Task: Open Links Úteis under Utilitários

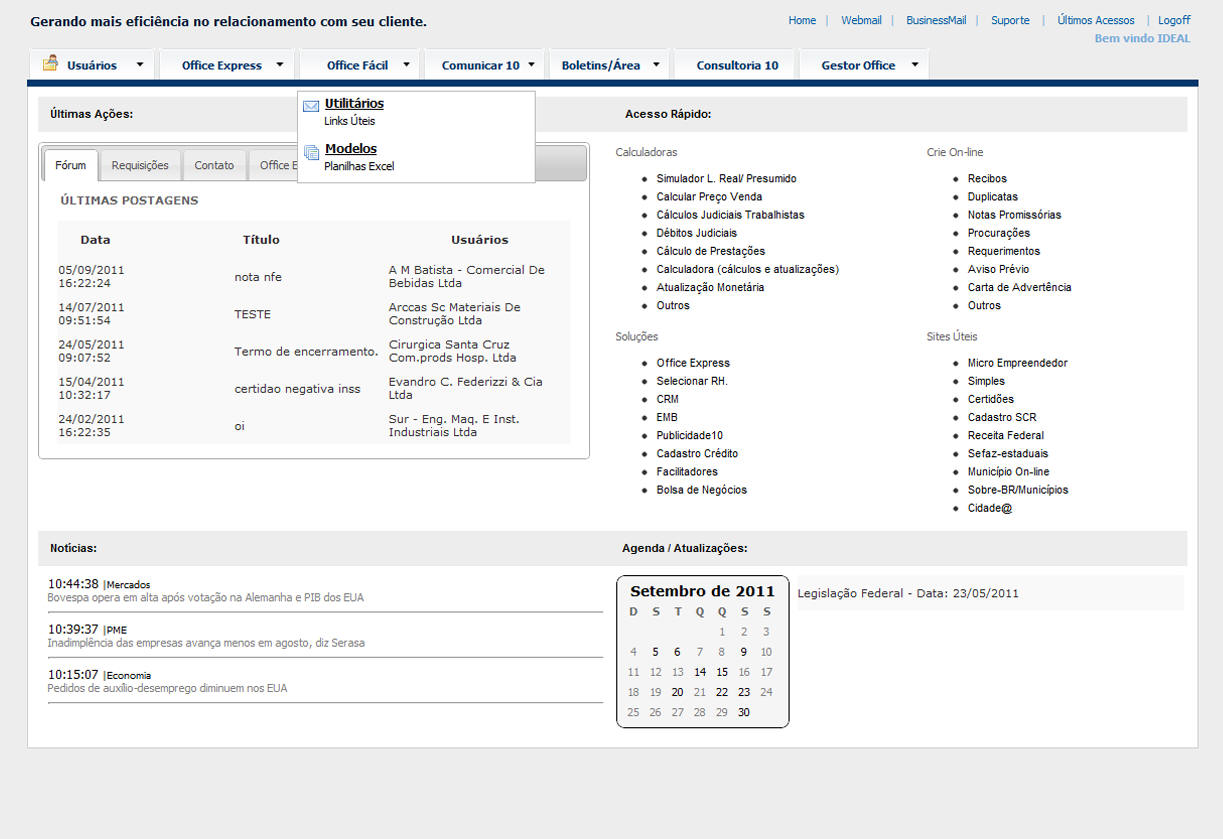Action: (x=350, y=122)
